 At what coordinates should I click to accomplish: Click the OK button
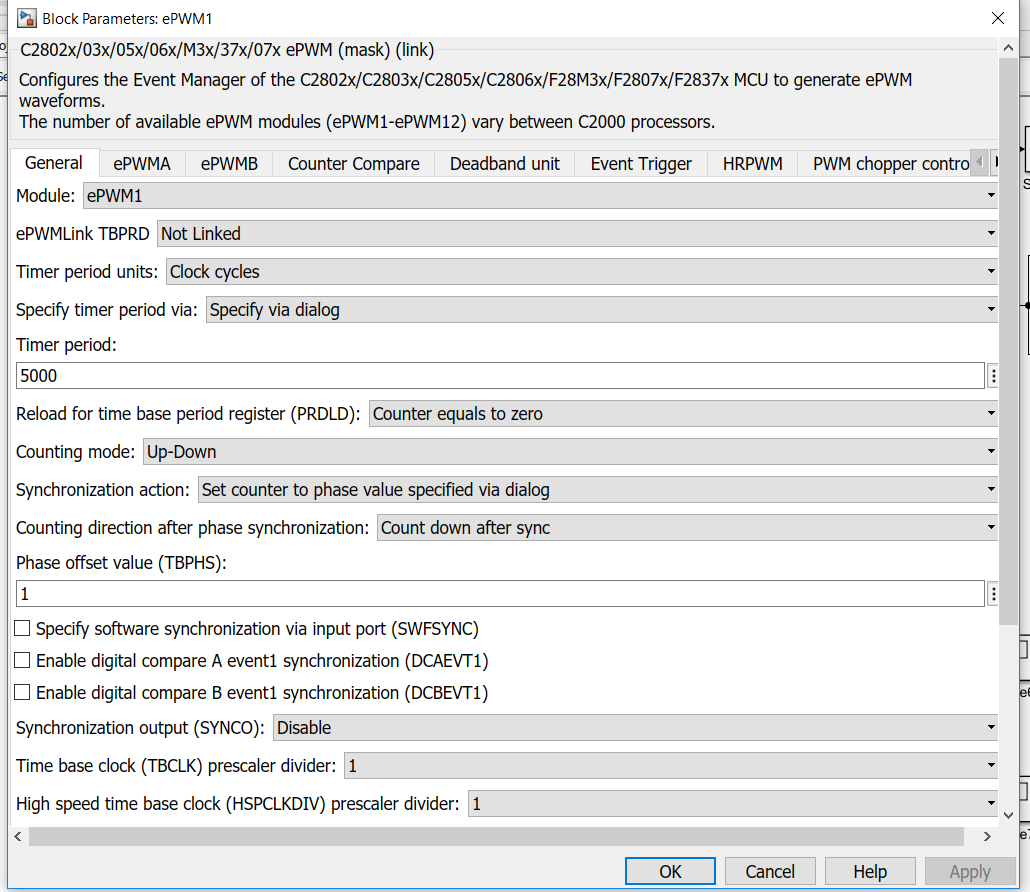pyautogui.click(x=670, y=872)
